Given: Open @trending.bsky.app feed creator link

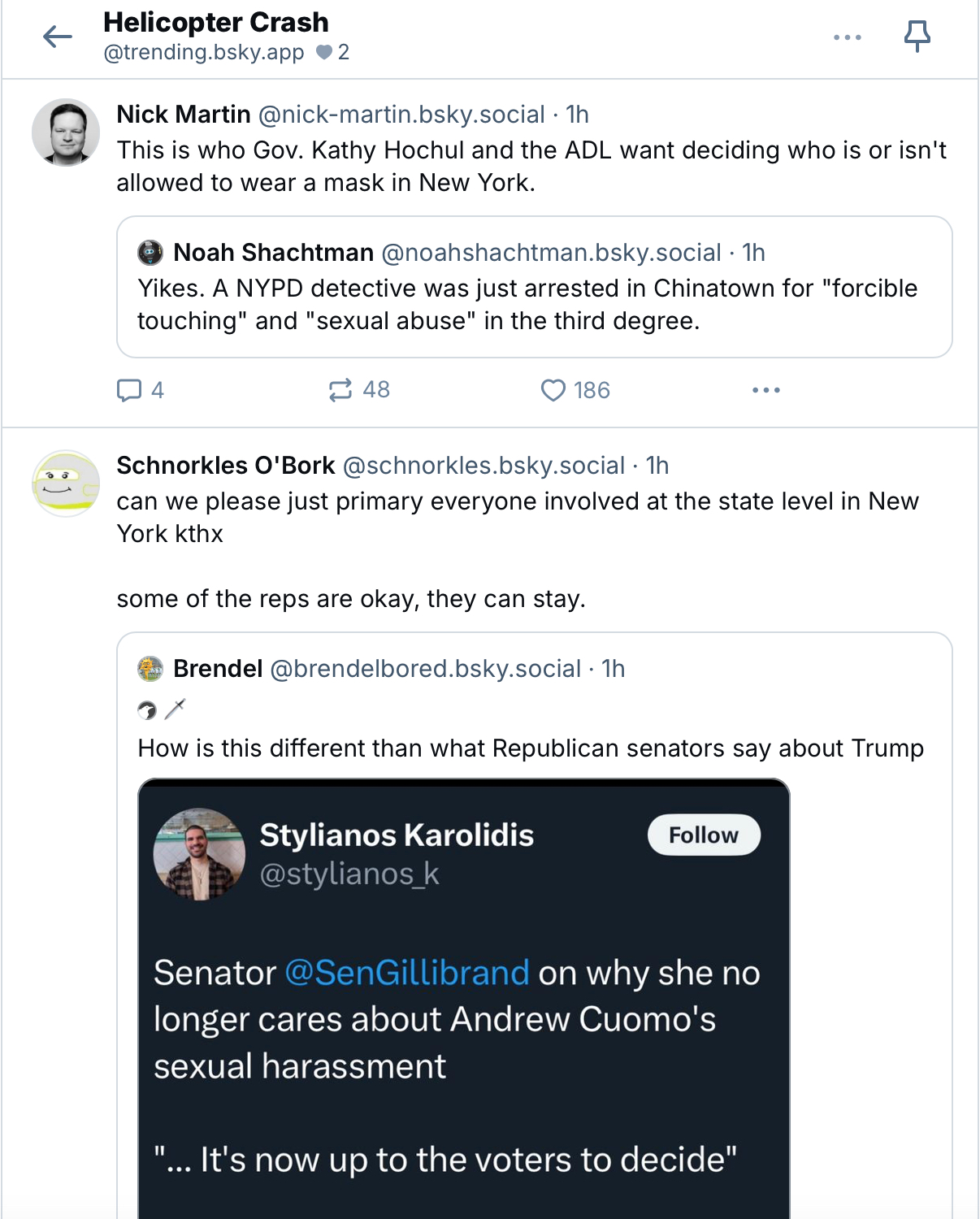Looking at the screenshot, I should [204, 53].
